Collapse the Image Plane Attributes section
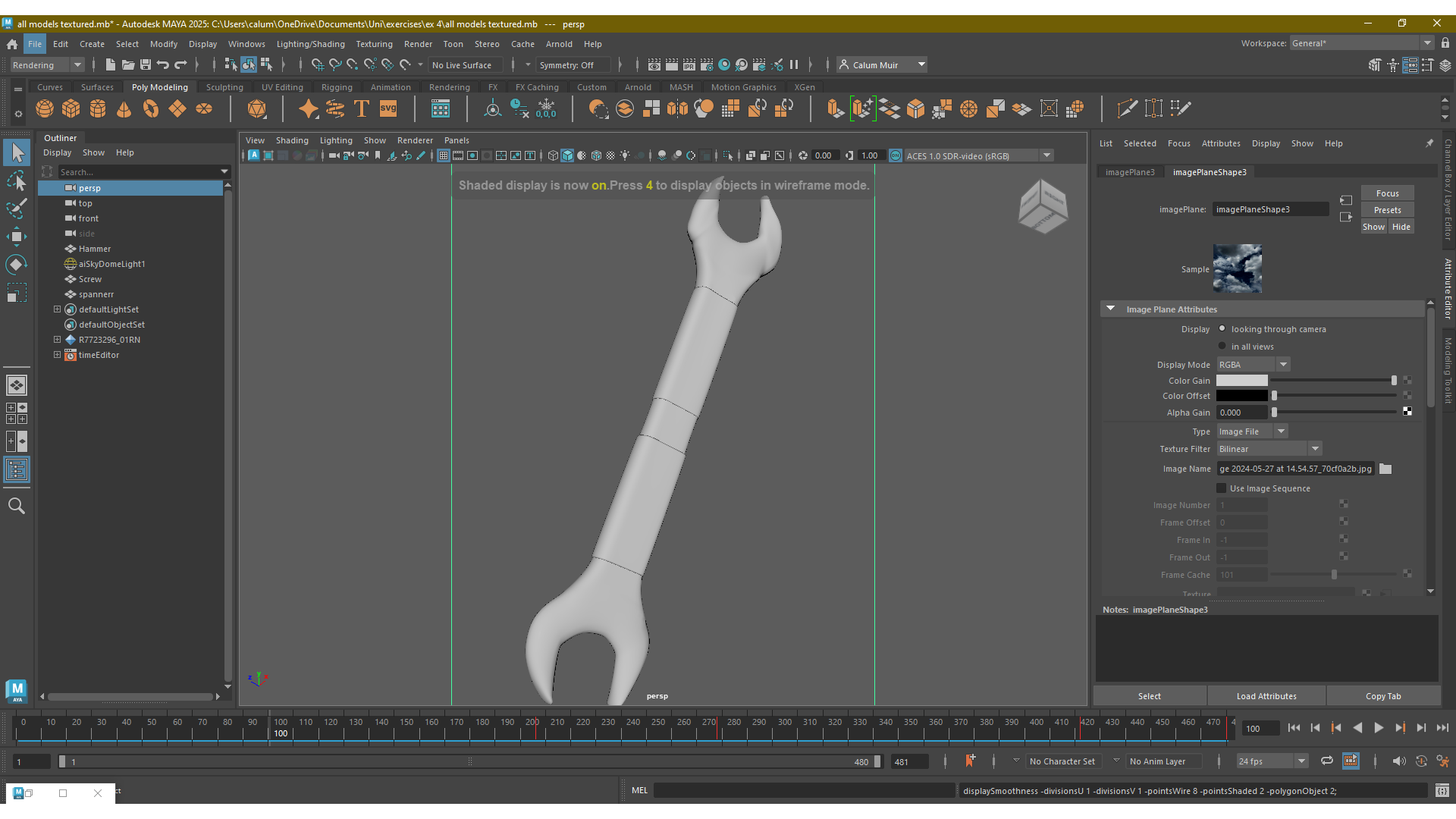1456x819 pixels. point(1111,309)
